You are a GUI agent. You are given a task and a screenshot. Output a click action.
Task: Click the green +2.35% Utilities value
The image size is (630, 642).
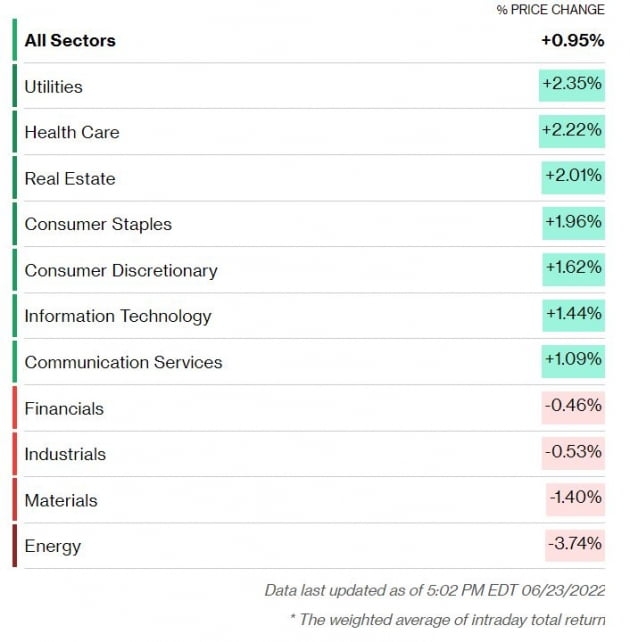pyautogui.click(x=572, y=85)
